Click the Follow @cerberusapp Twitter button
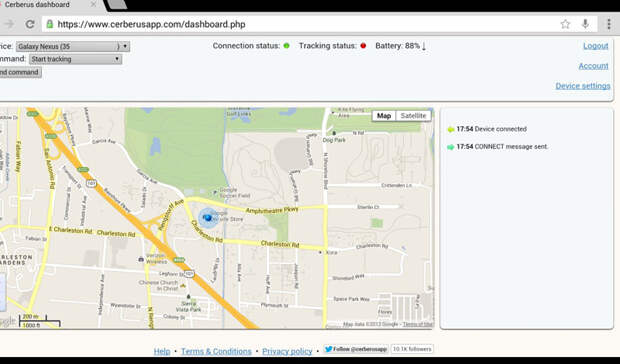Screen dimensions: 620x364 pyautogui.click(x=355, y=349)
